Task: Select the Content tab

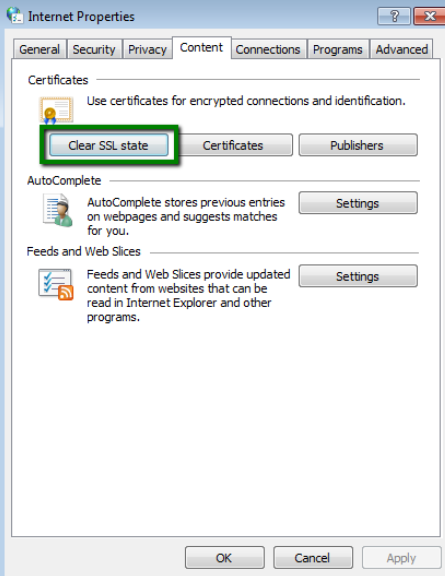Action: 201,47
